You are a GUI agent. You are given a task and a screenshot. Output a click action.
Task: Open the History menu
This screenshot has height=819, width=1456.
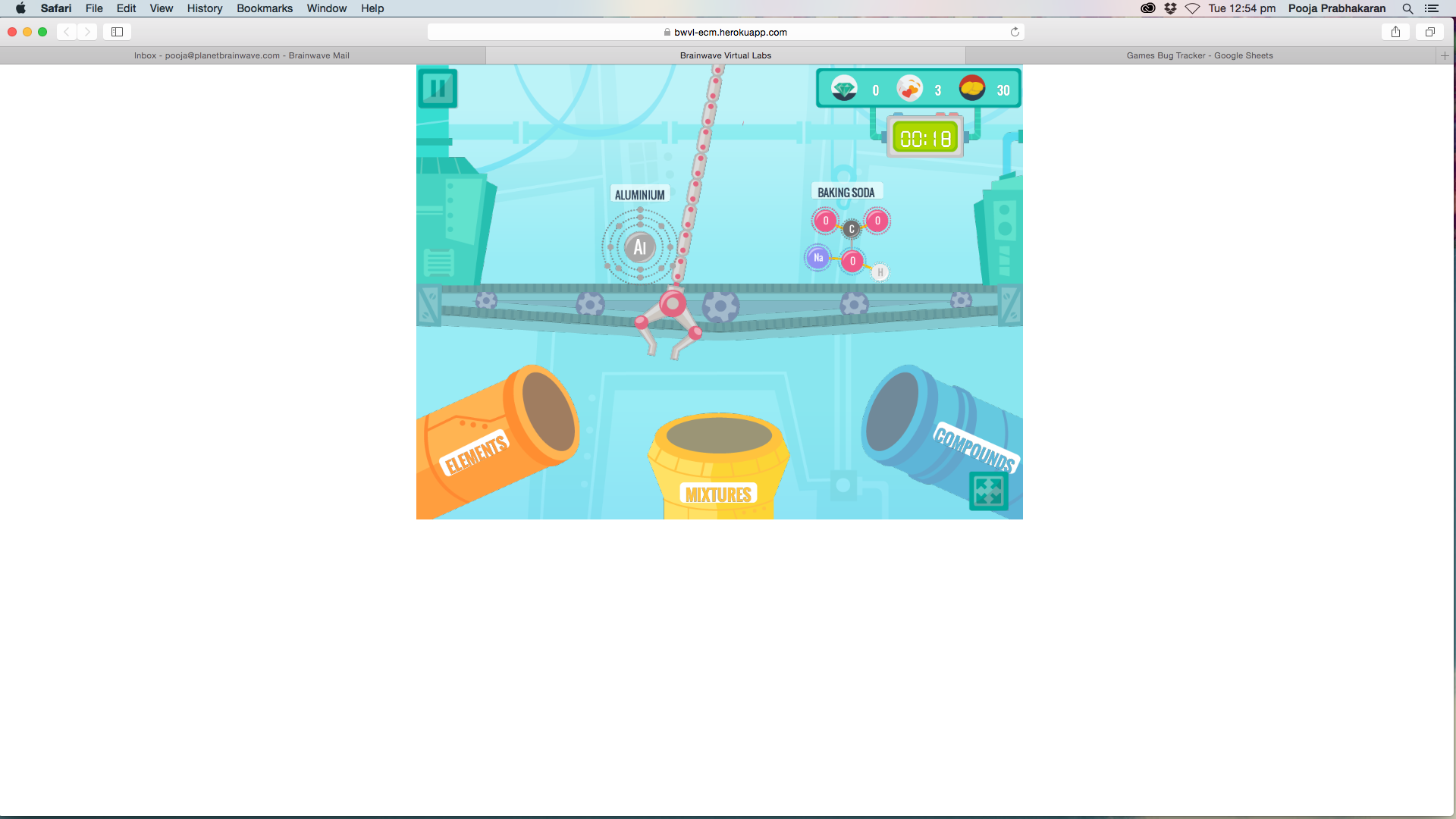click(x=205, y=8)
